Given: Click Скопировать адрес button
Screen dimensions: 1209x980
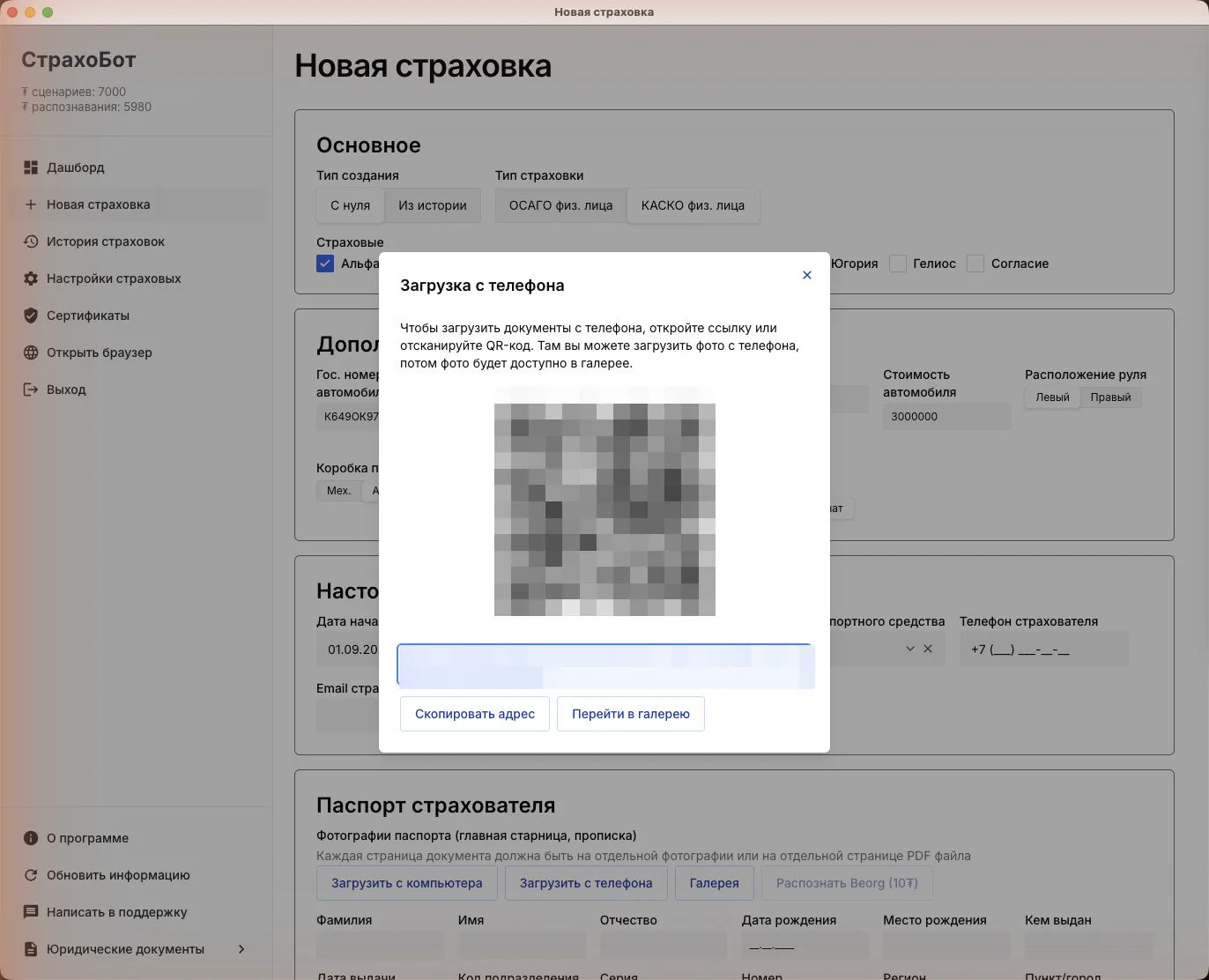Looking at the screenshot, I should (x=475, y=714).
